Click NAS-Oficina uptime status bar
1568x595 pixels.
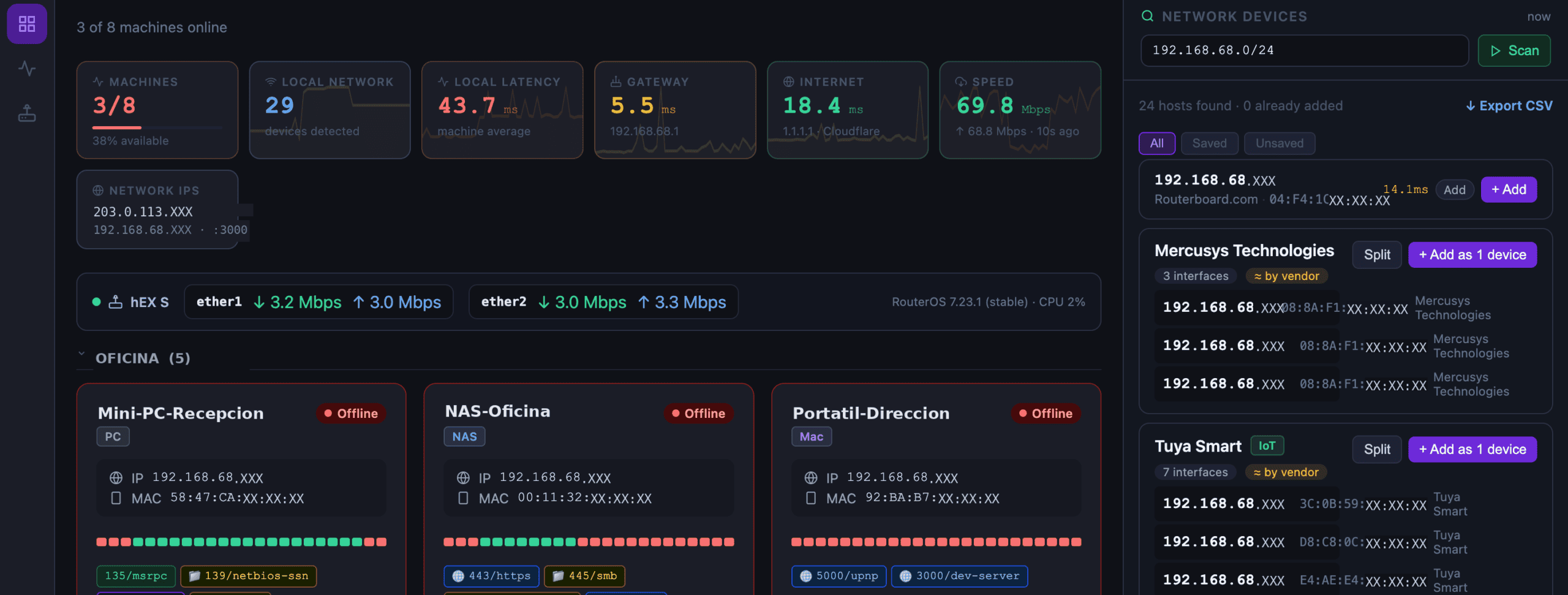(589, 542)
